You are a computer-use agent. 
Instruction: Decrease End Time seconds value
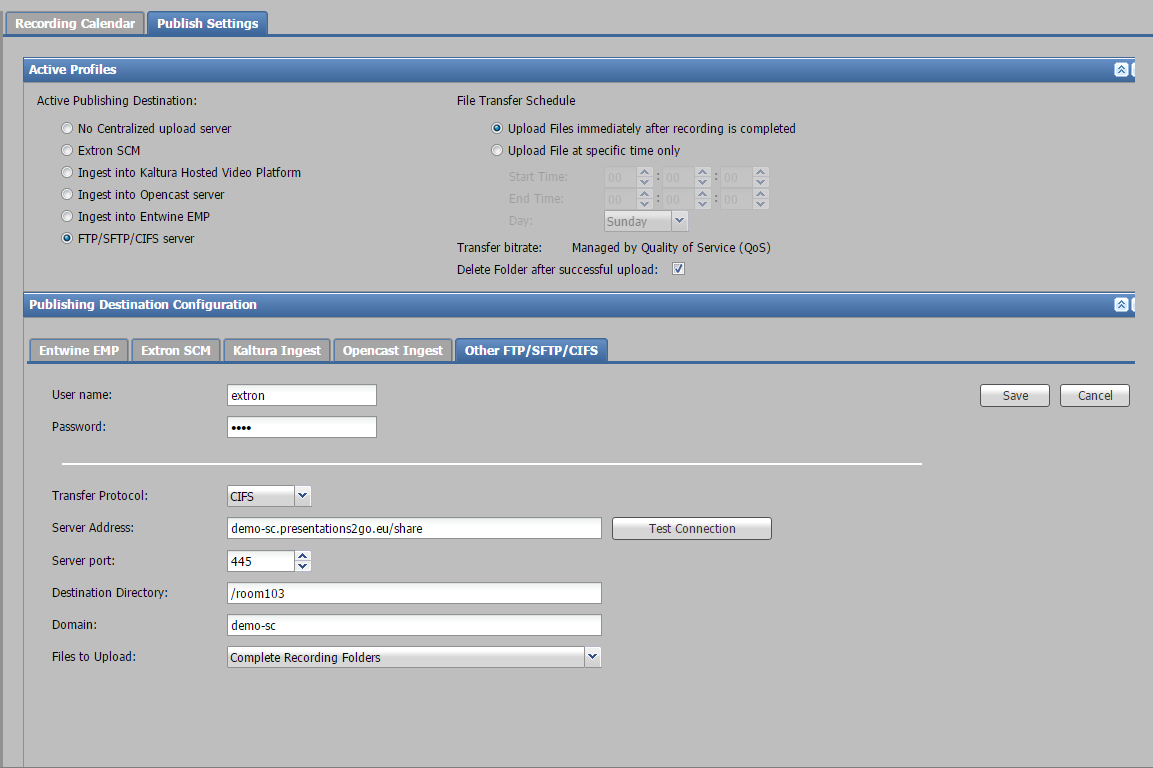coord(761,204)
